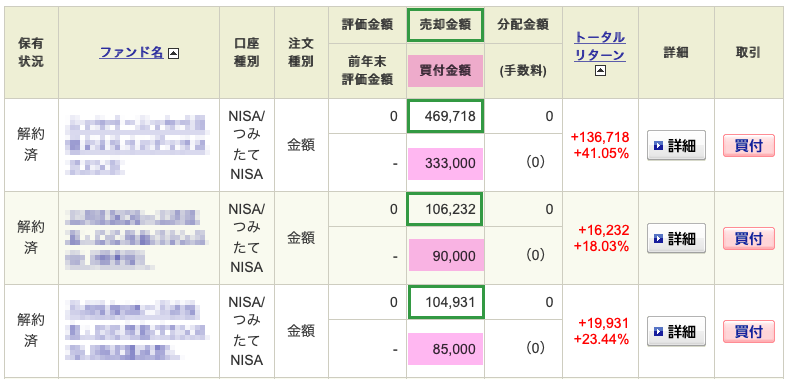Screen dimensions: 791x379
Task: Open the ファンド名 column header link
Action: pos(132,52)
